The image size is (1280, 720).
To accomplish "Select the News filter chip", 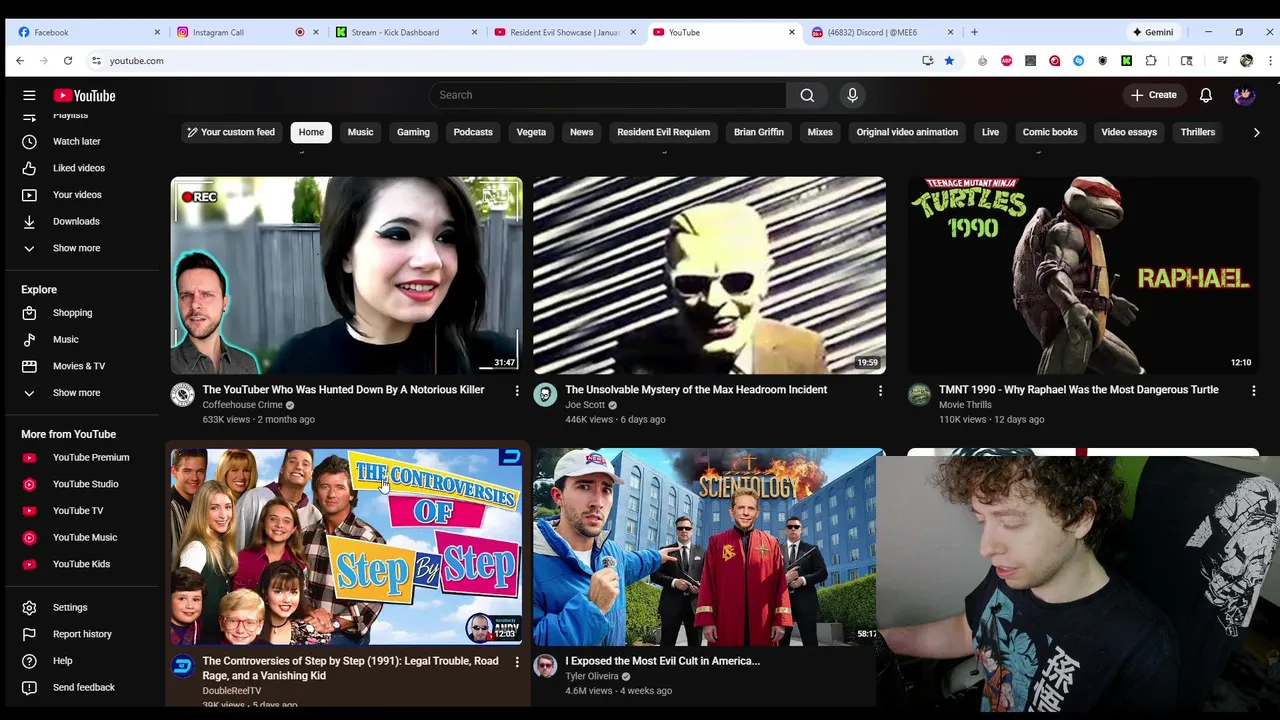I will (x=581, y=132).
